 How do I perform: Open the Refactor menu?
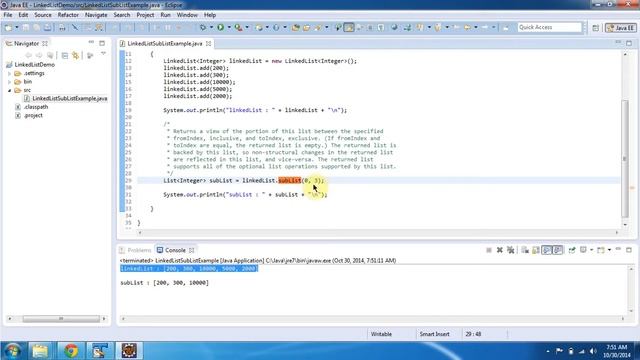point(68,15)
